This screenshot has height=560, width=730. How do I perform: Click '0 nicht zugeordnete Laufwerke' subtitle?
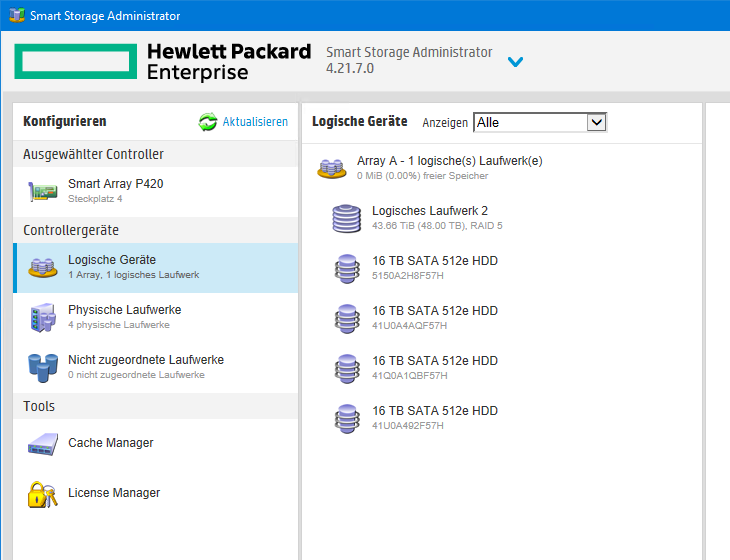pos(136,375)
